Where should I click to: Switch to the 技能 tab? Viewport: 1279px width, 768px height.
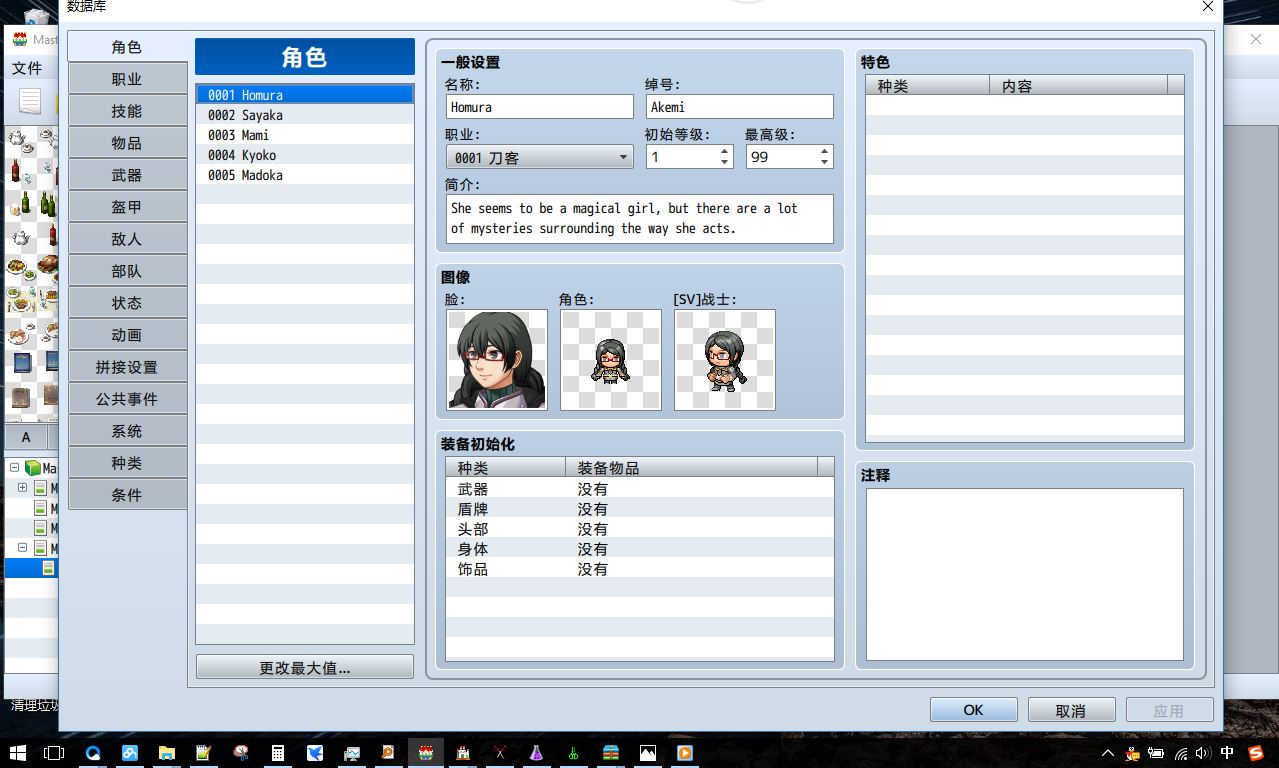coord(127,111)
